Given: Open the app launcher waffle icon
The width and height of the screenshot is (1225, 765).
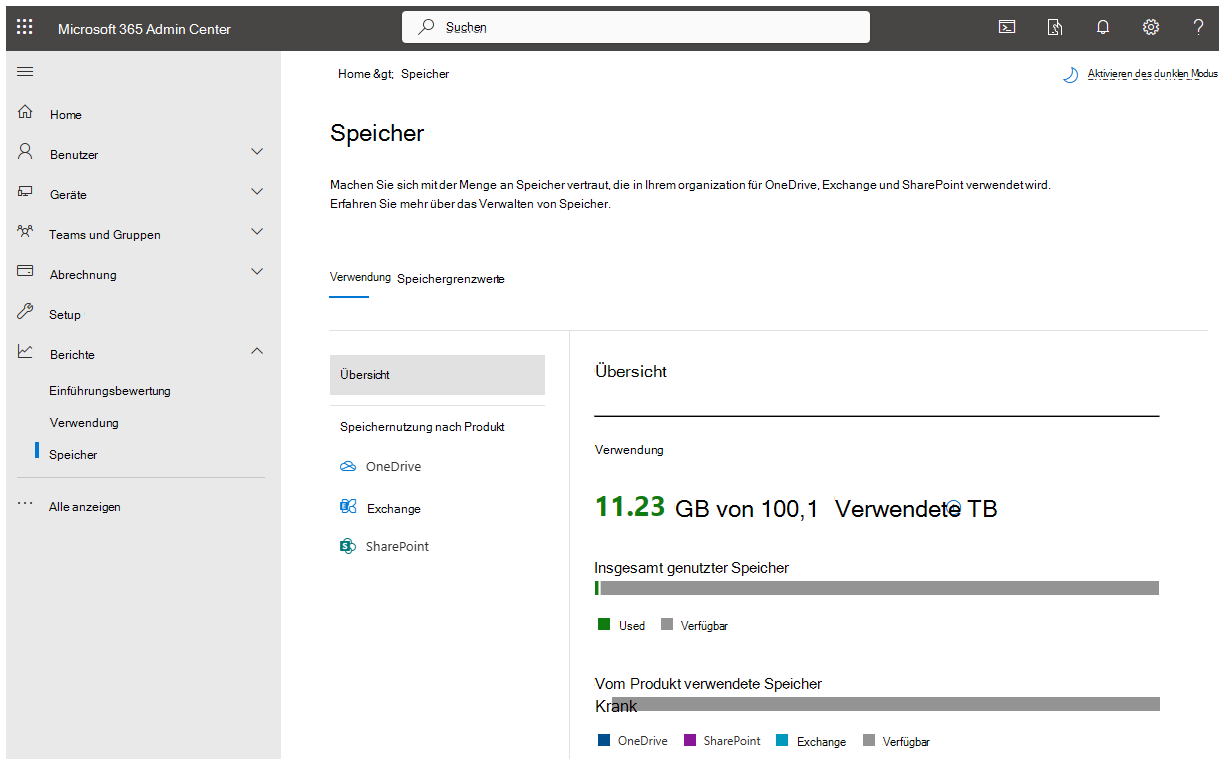Looking at the screenshot, I should pos(25,28).
